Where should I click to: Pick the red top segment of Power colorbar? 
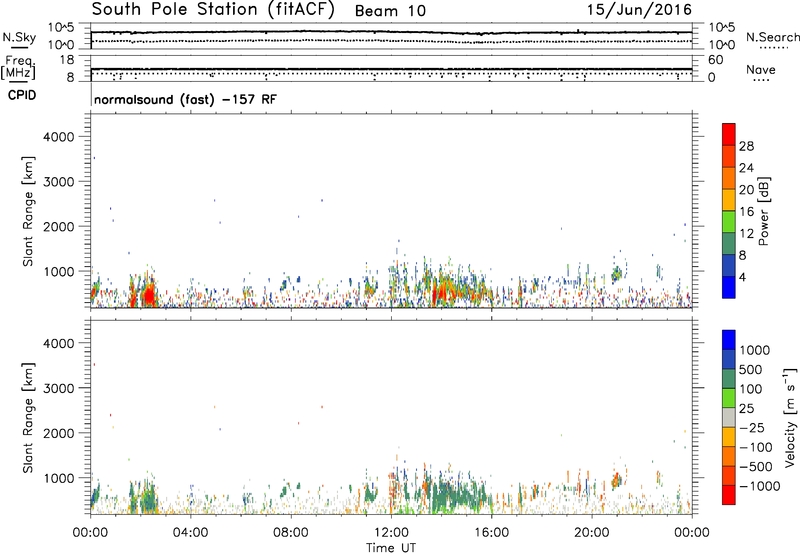tap(729, 134)
